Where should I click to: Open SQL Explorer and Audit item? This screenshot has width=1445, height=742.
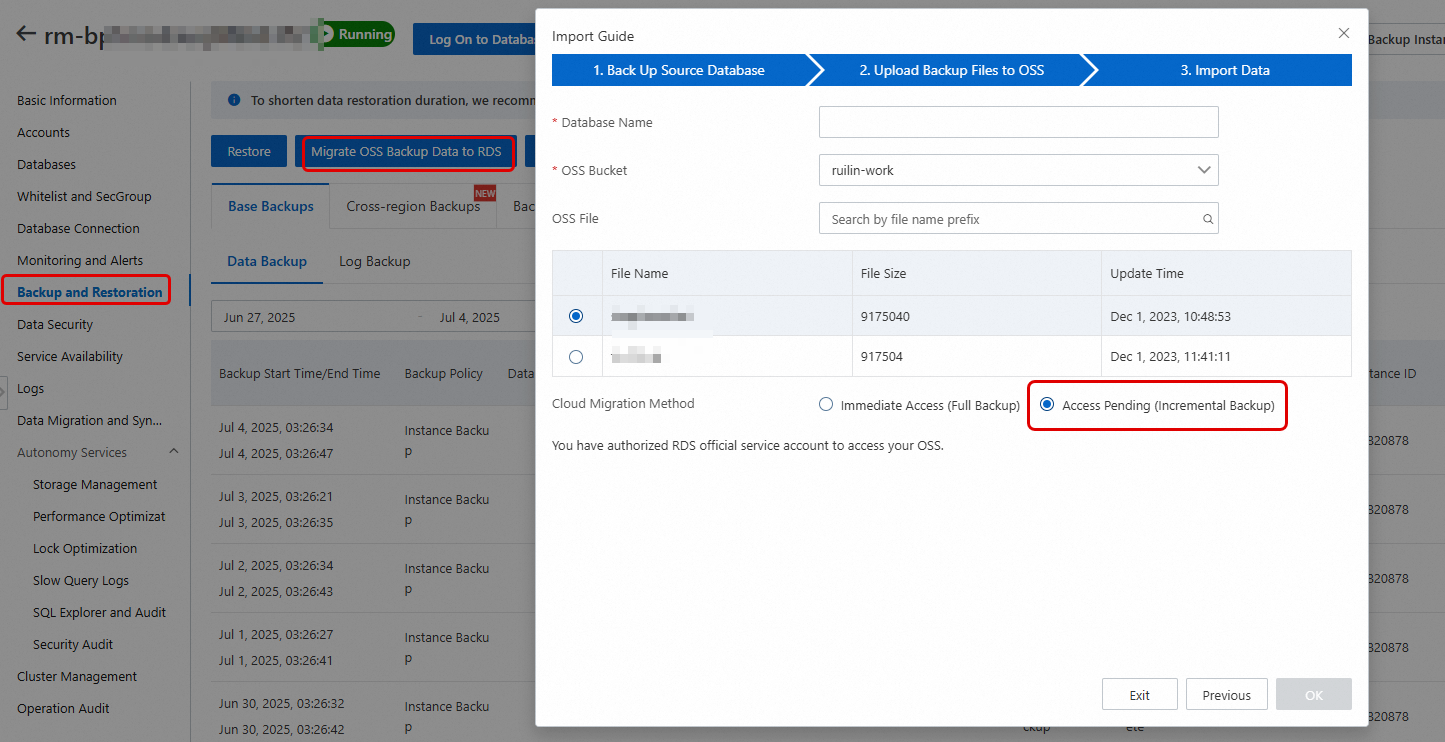99,612
